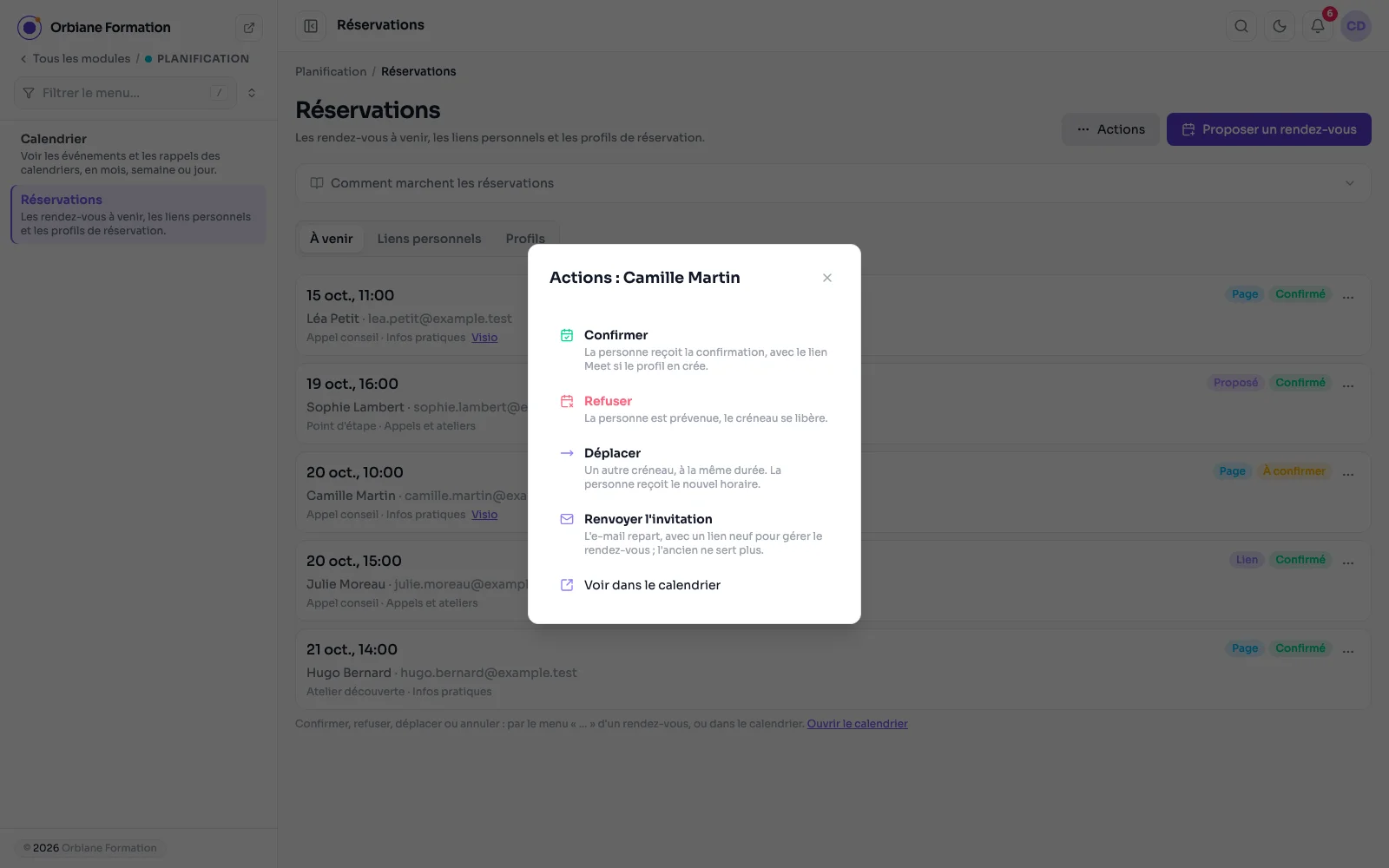Open Visio link in Camille Martin row

[484, 515]
